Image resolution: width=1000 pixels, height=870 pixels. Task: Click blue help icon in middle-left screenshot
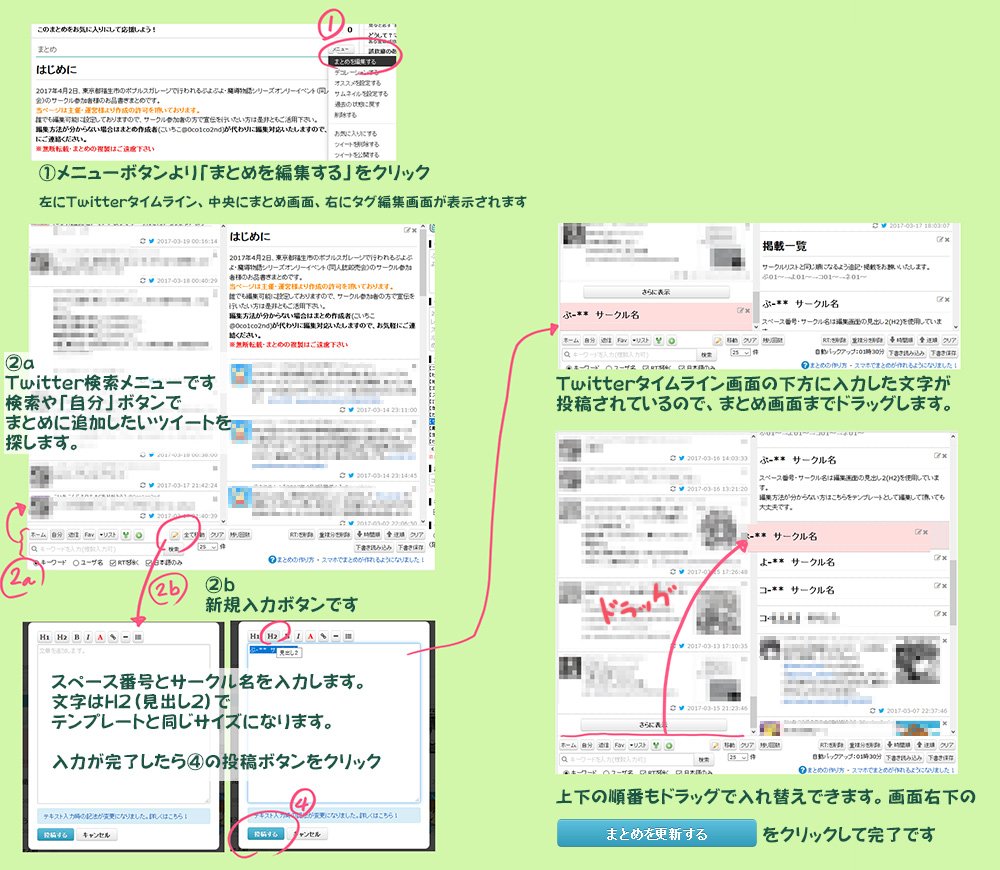[x=272, y=559]
